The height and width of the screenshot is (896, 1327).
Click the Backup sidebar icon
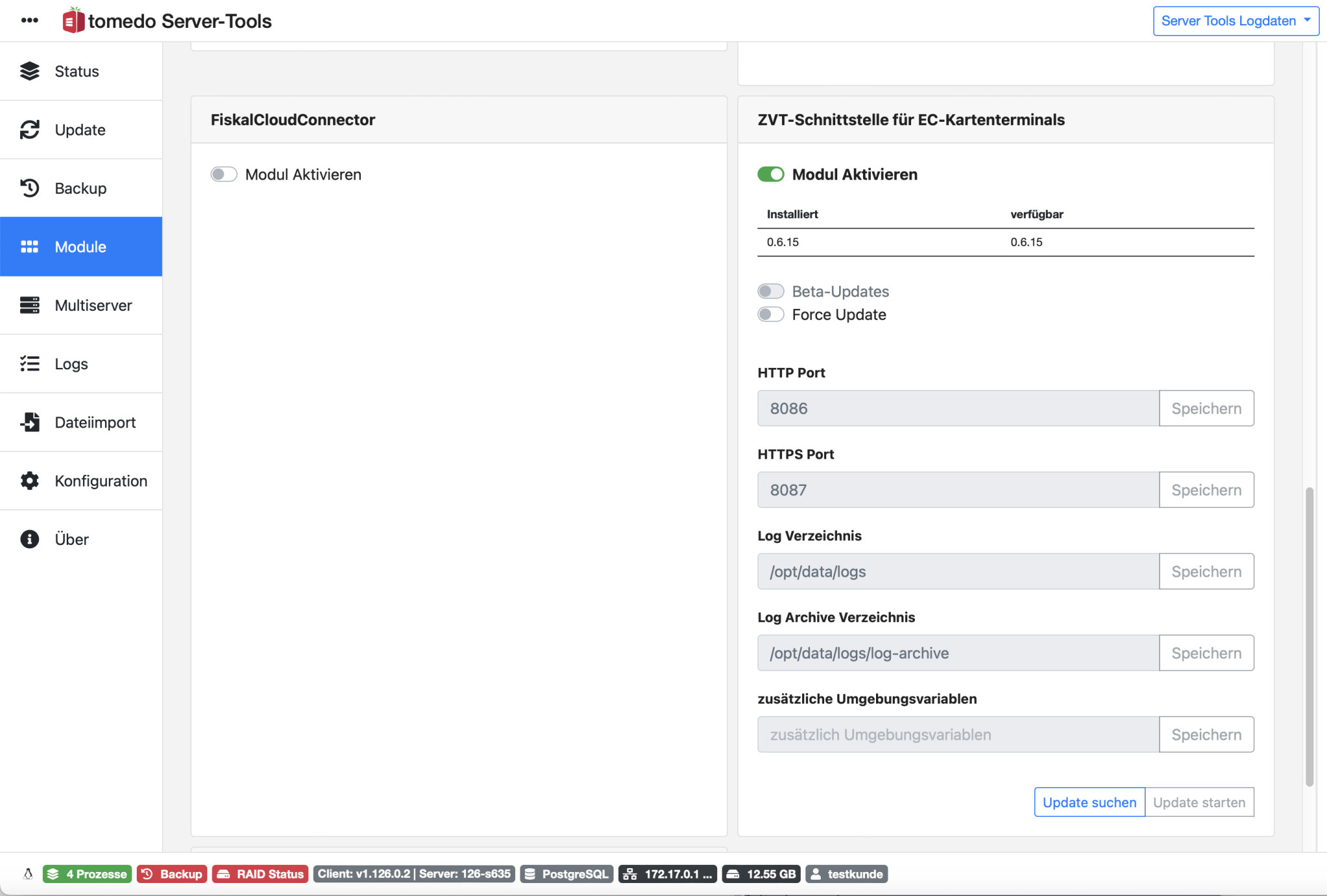pyautogui.click(x=30, y=187)
